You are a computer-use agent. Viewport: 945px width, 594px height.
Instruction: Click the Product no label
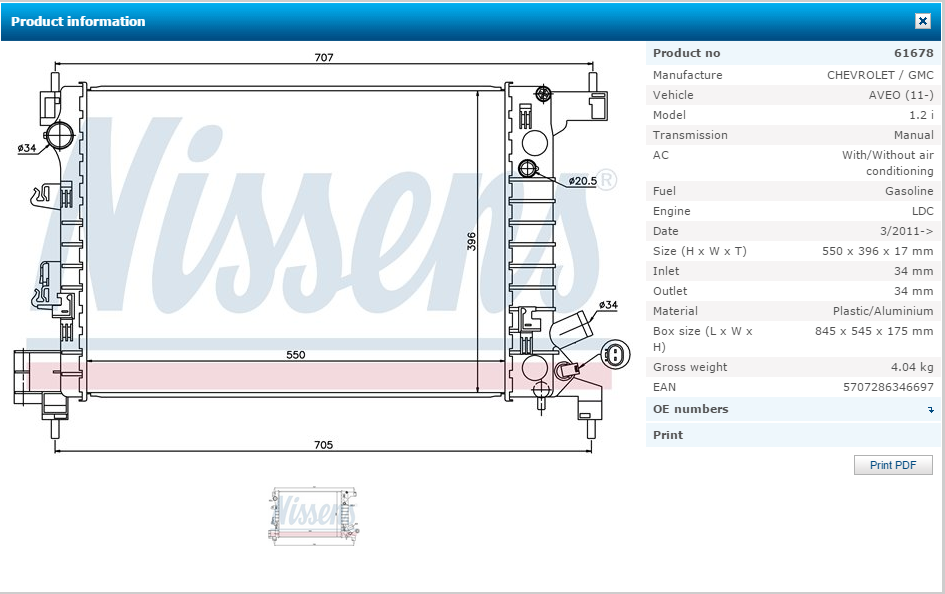pos(686,53)
